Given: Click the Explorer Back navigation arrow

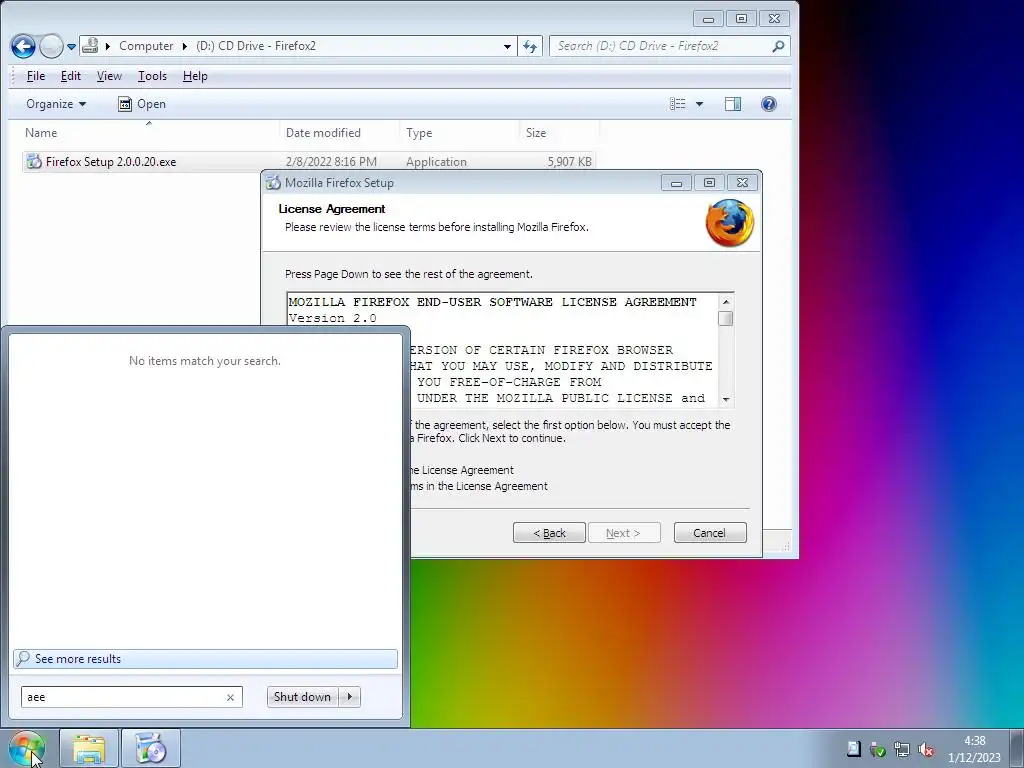Looking at the screenshot, I should coord(23,46).
